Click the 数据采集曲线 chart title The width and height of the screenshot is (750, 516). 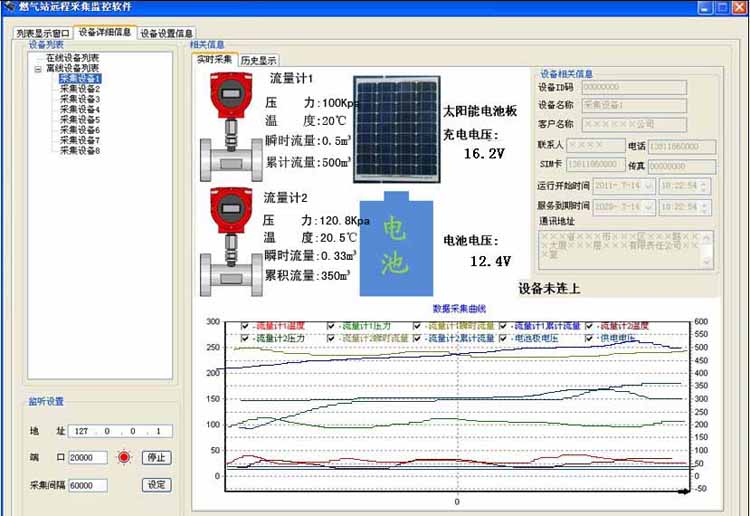coord(459,308)
